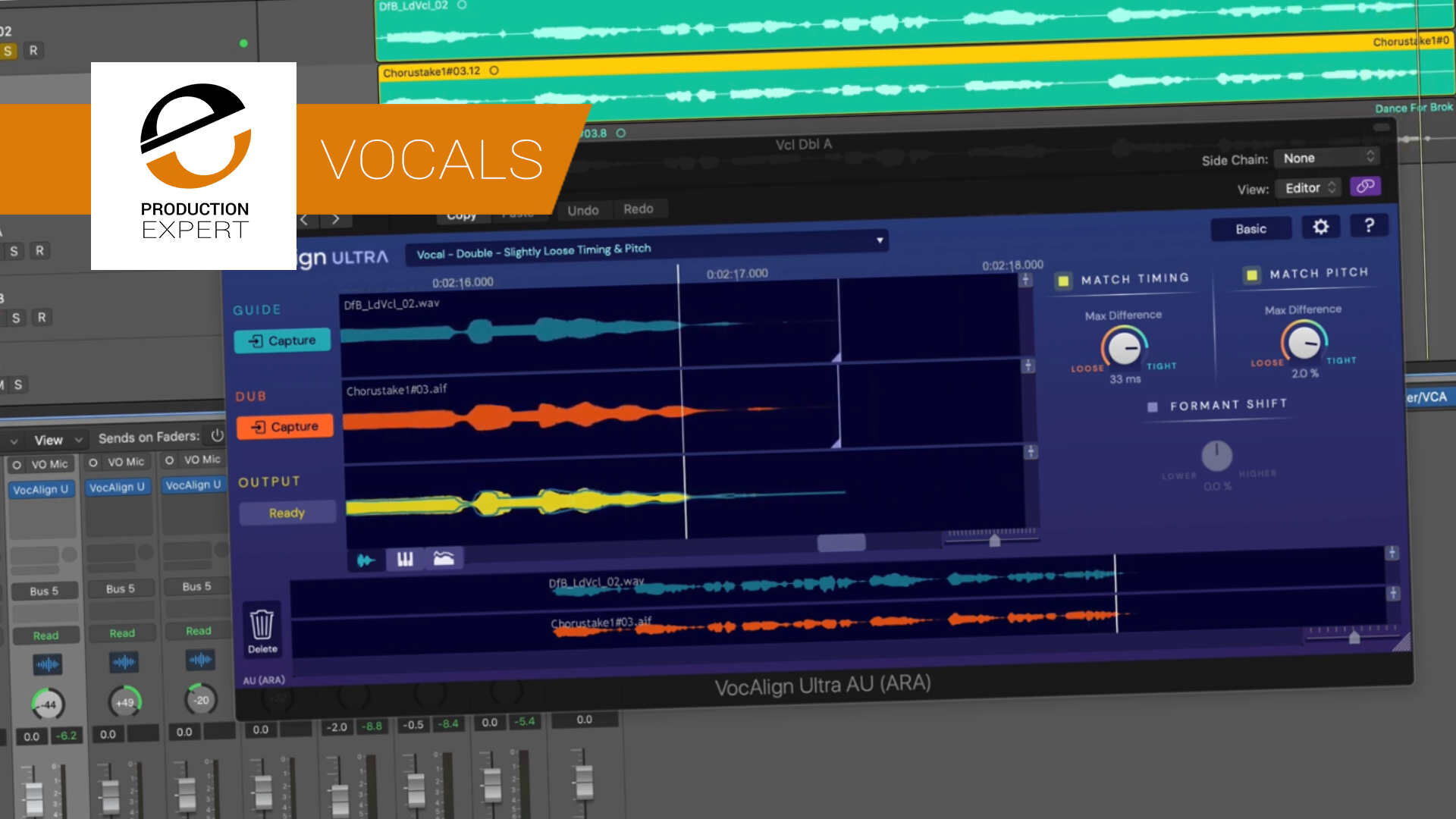
Task: Click the purple link icon
Action: 1365,187
